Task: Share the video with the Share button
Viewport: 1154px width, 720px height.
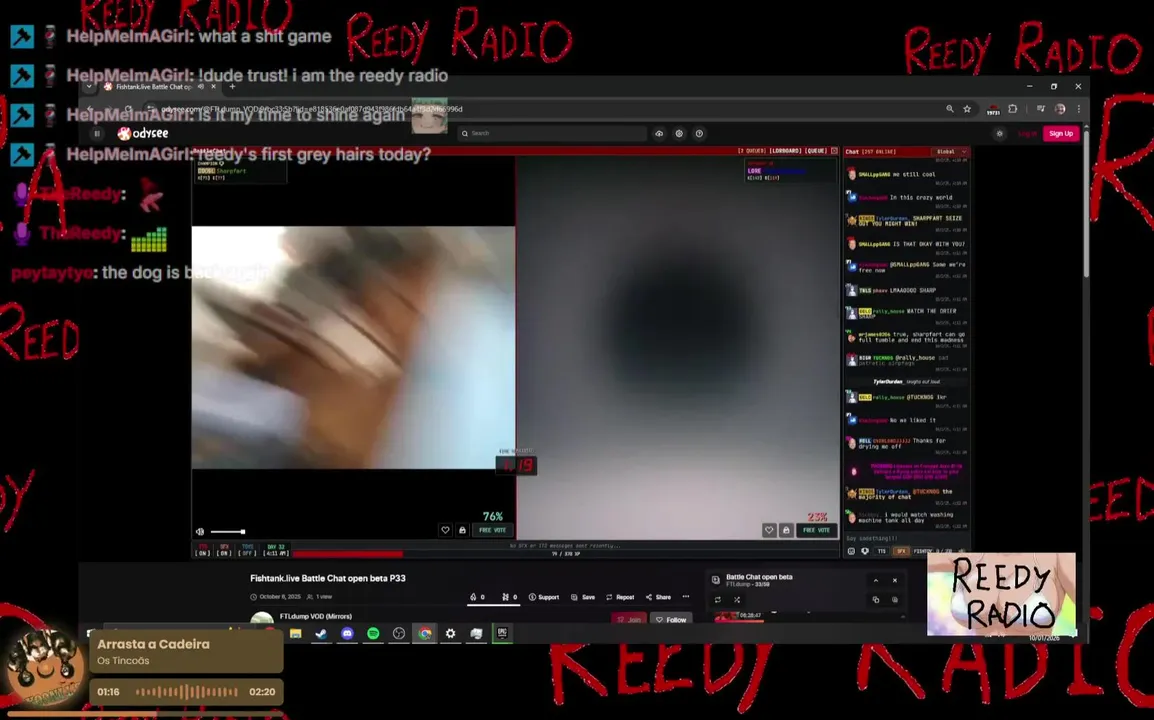Action: tap(659, 597)
